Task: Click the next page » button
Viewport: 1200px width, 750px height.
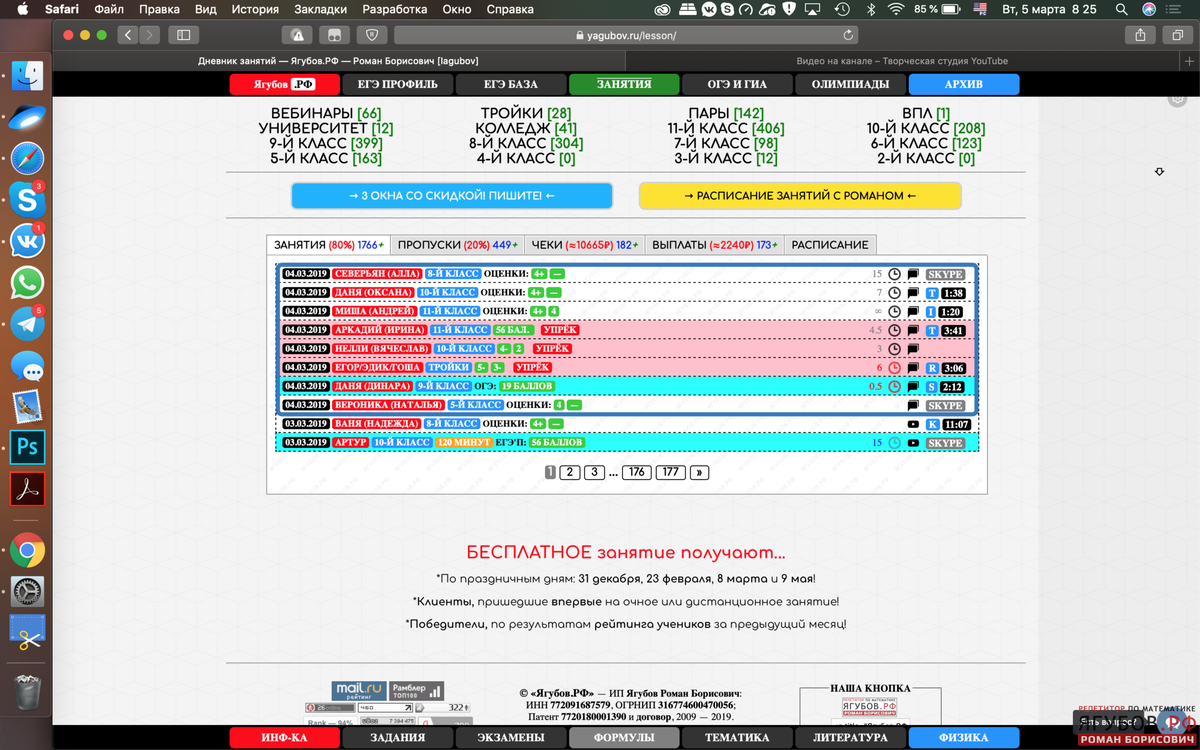Action: pos(699,472)
